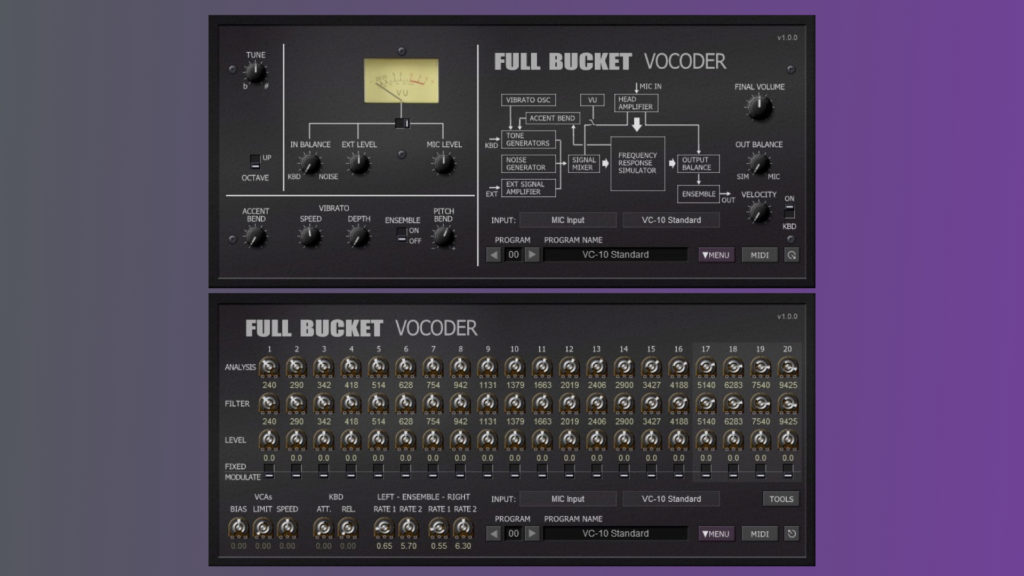1024x576 pixels.
Task: Click LEVEL knob for band 3
Action: (323, 440)
